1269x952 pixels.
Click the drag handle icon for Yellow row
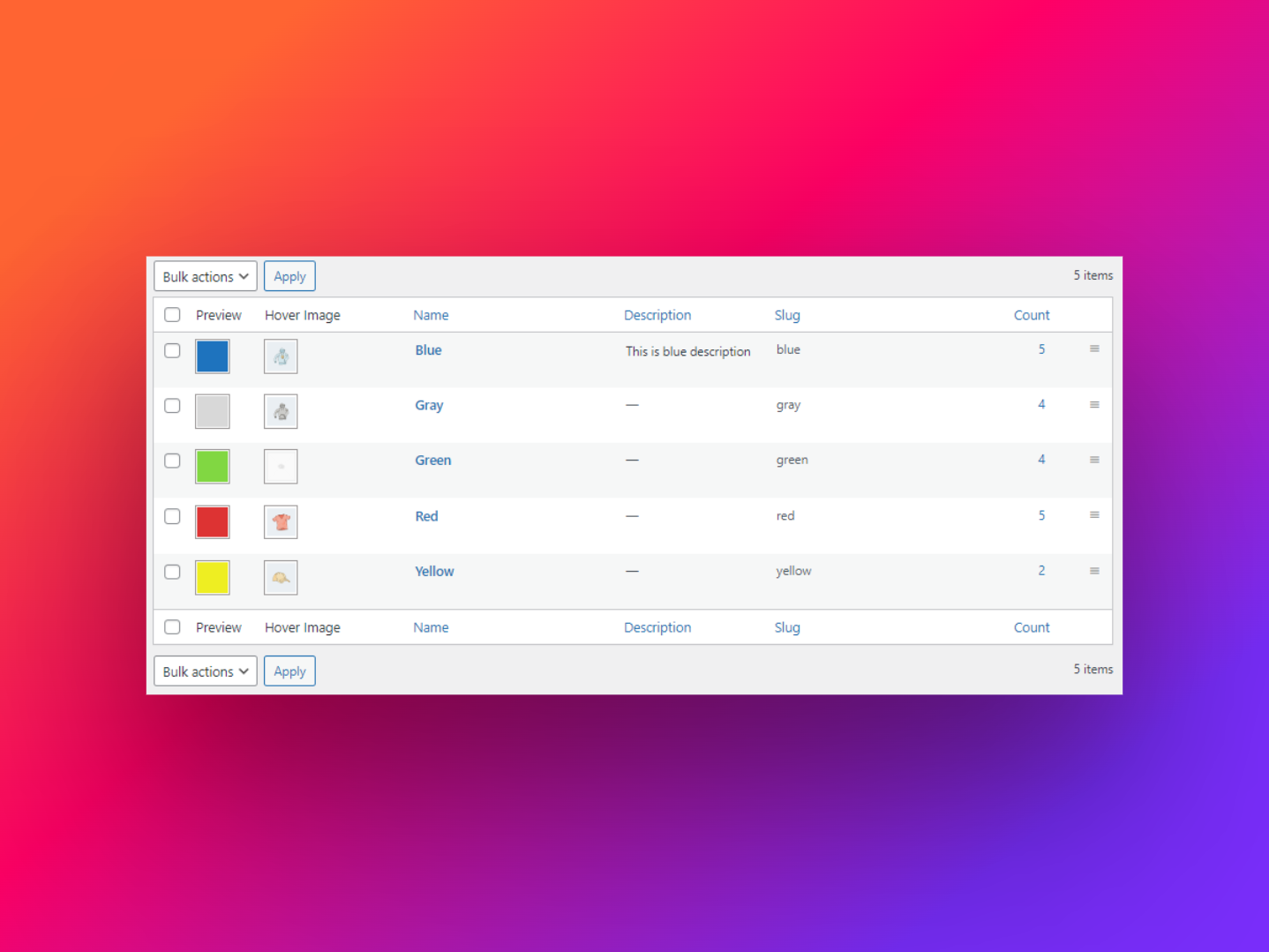[1094, 571]
